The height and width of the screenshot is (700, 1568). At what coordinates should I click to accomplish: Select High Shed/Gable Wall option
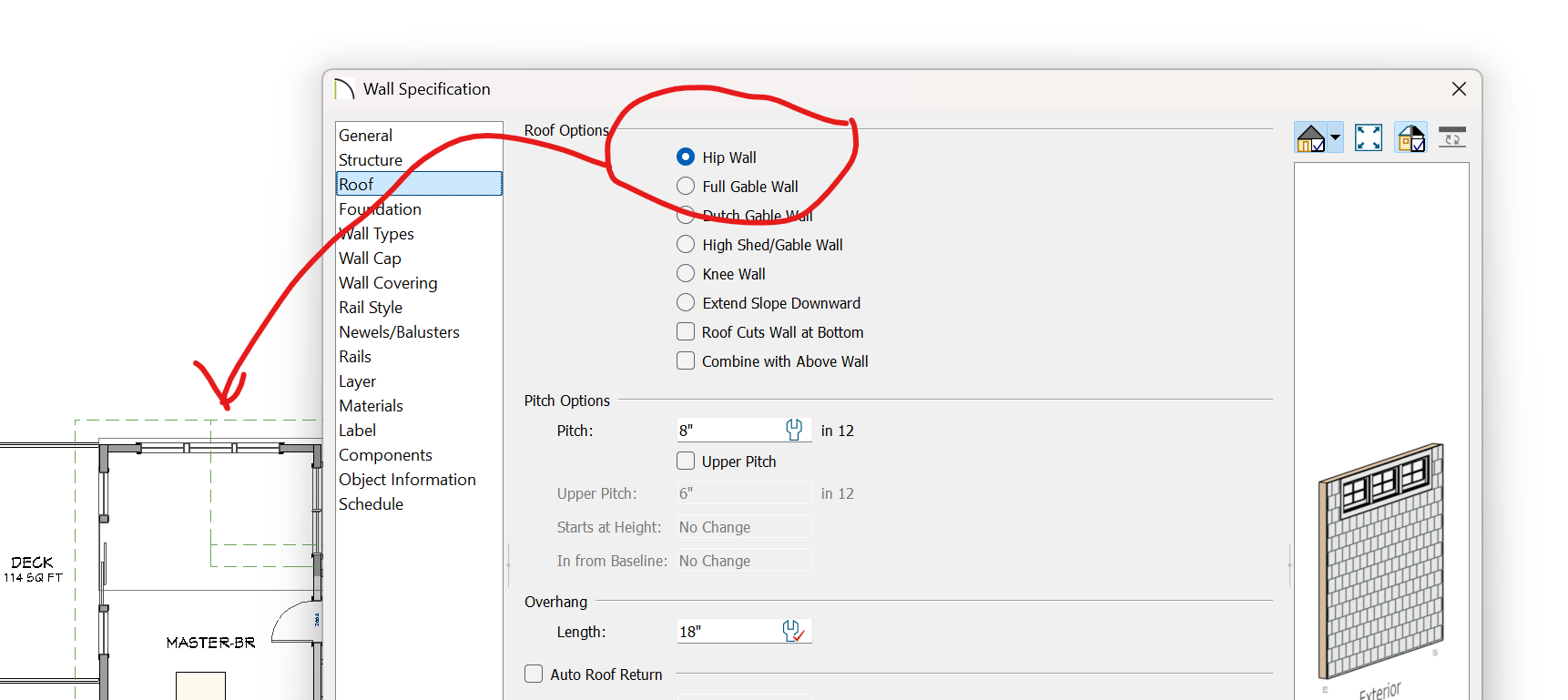(x=686, y=245)
